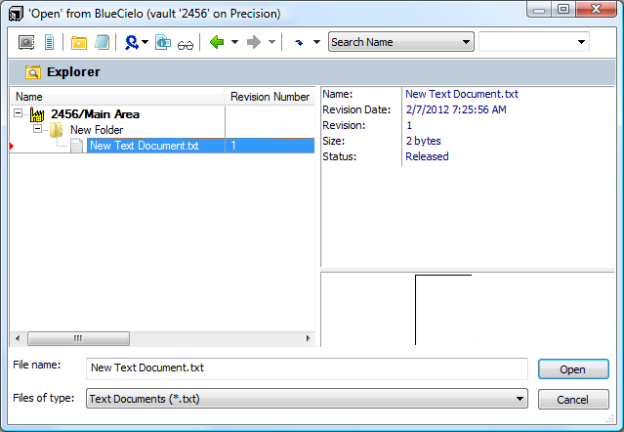Open dropdown next to blue curved arrow
Image resolution: width=624 pixels, height=432 pixels.
317,42
